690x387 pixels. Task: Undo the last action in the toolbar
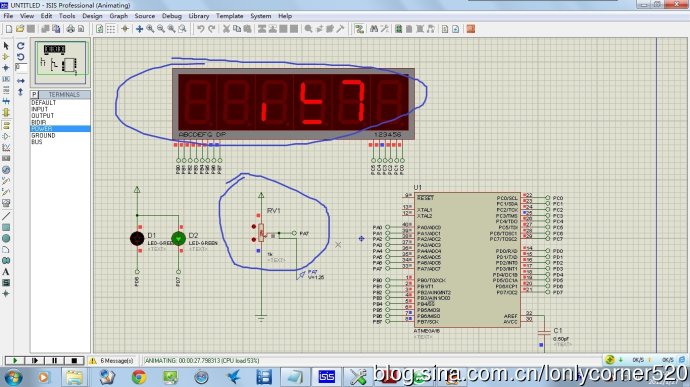[201, 29]
